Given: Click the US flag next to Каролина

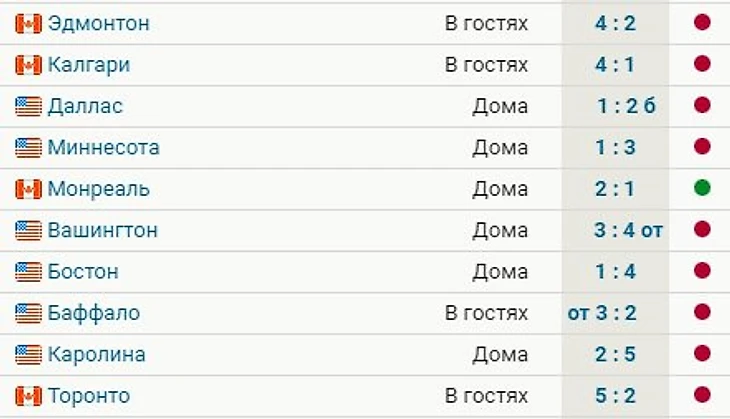Looking at the screenshot, I should 28,355.
